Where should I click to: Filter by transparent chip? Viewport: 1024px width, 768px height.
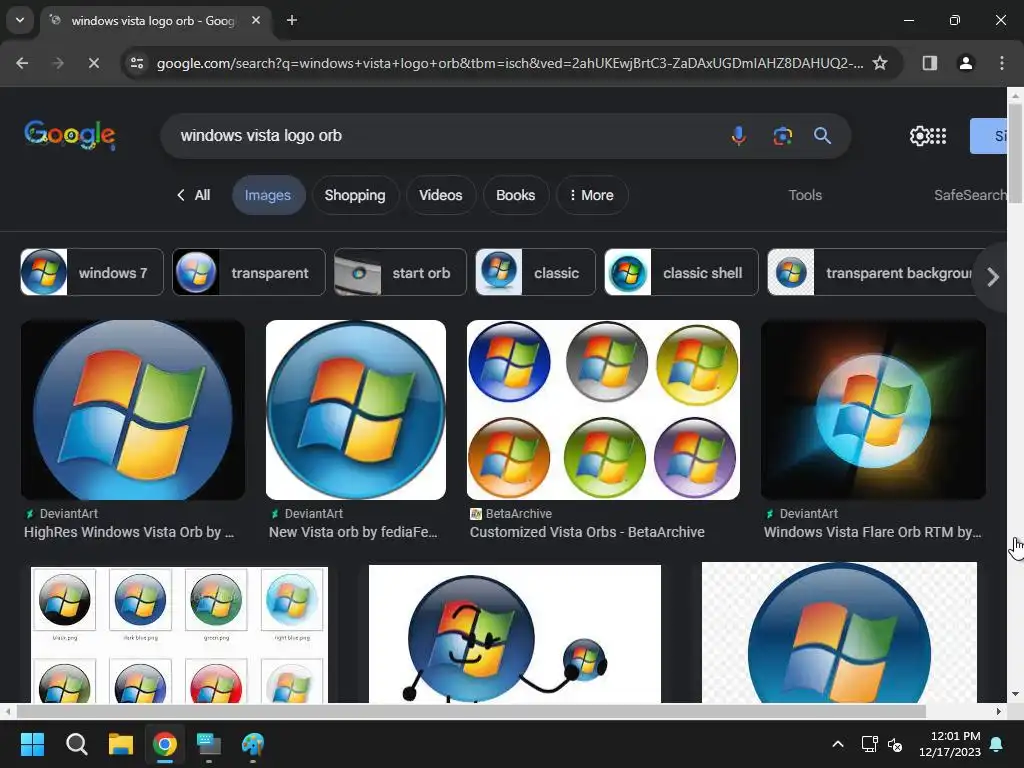coord(249,272)
